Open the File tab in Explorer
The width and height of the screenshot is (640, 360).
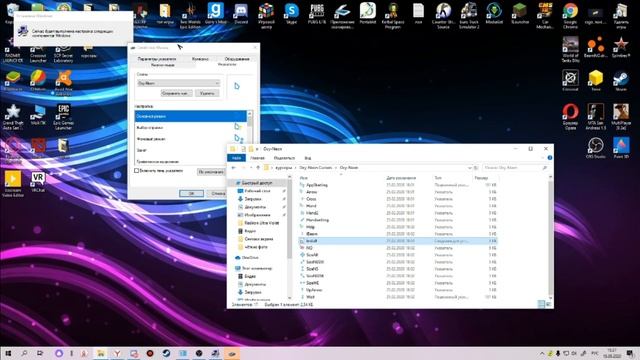click(236, 158)
